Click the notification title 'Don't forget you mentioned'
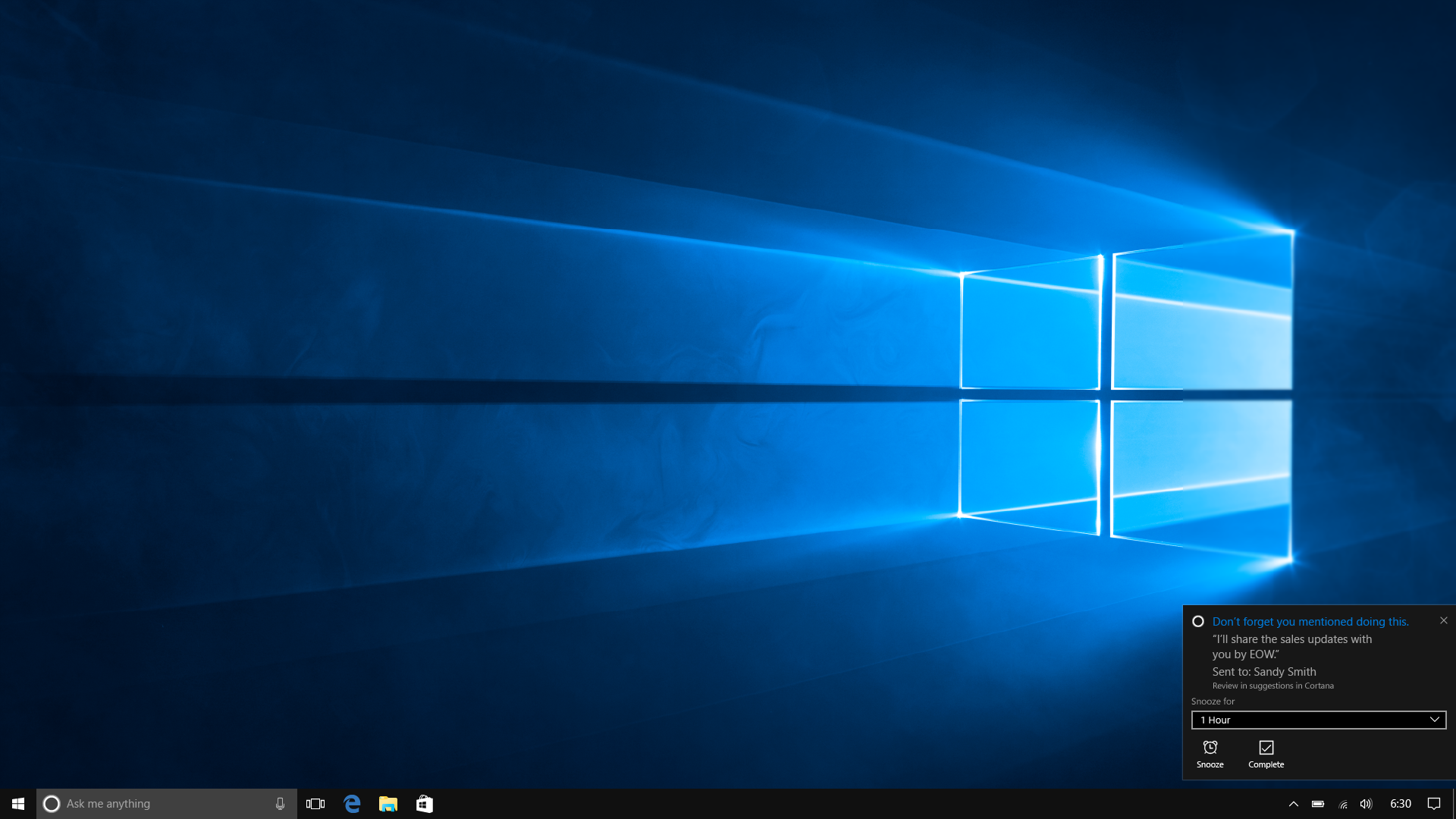This screenshot has width=1456, height=819. [x=1310, y=622]
